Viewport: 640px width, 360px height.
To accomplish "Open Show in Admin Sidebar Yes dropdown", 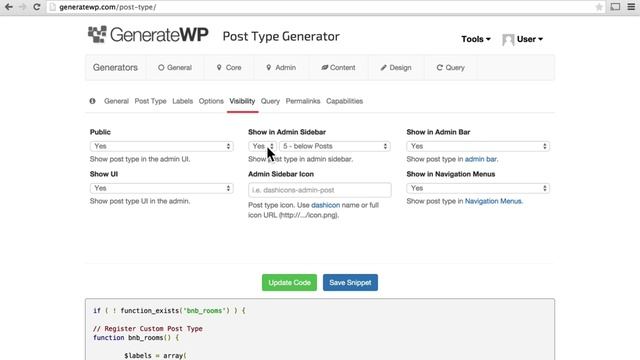I will pos(262,146).
